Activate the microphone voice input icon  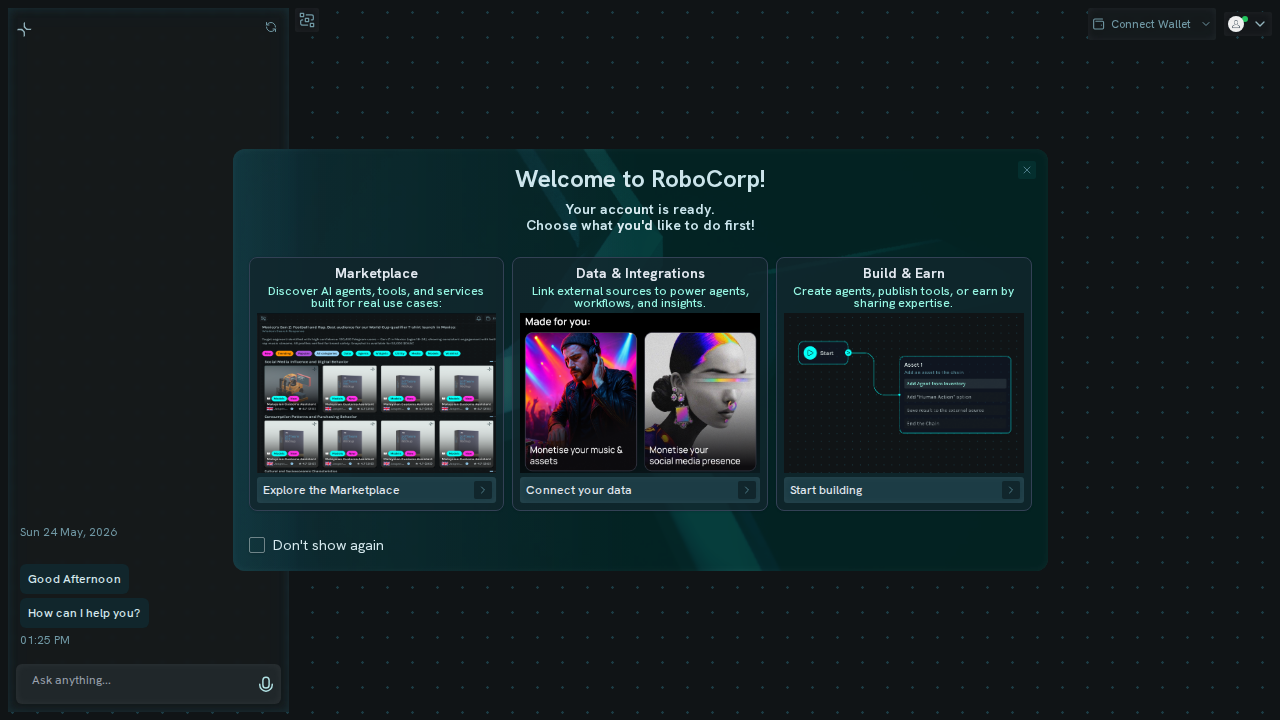(266, 684)
